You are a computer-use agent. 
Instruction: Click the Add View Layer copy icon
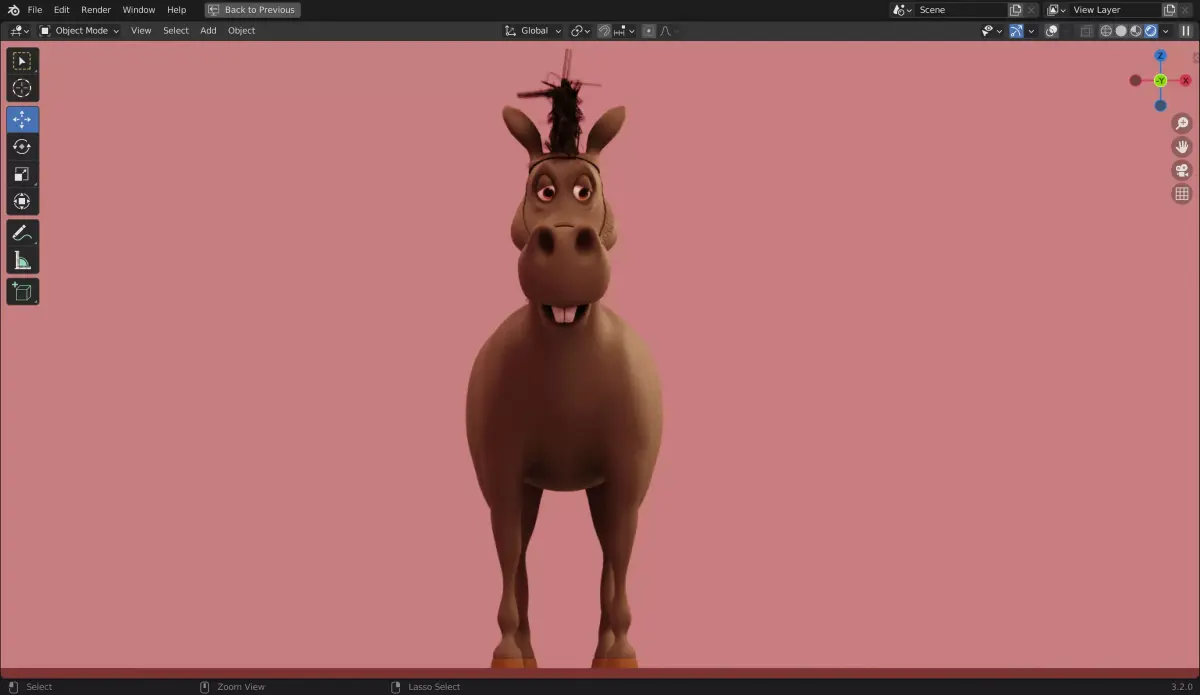coord(1169,10)
